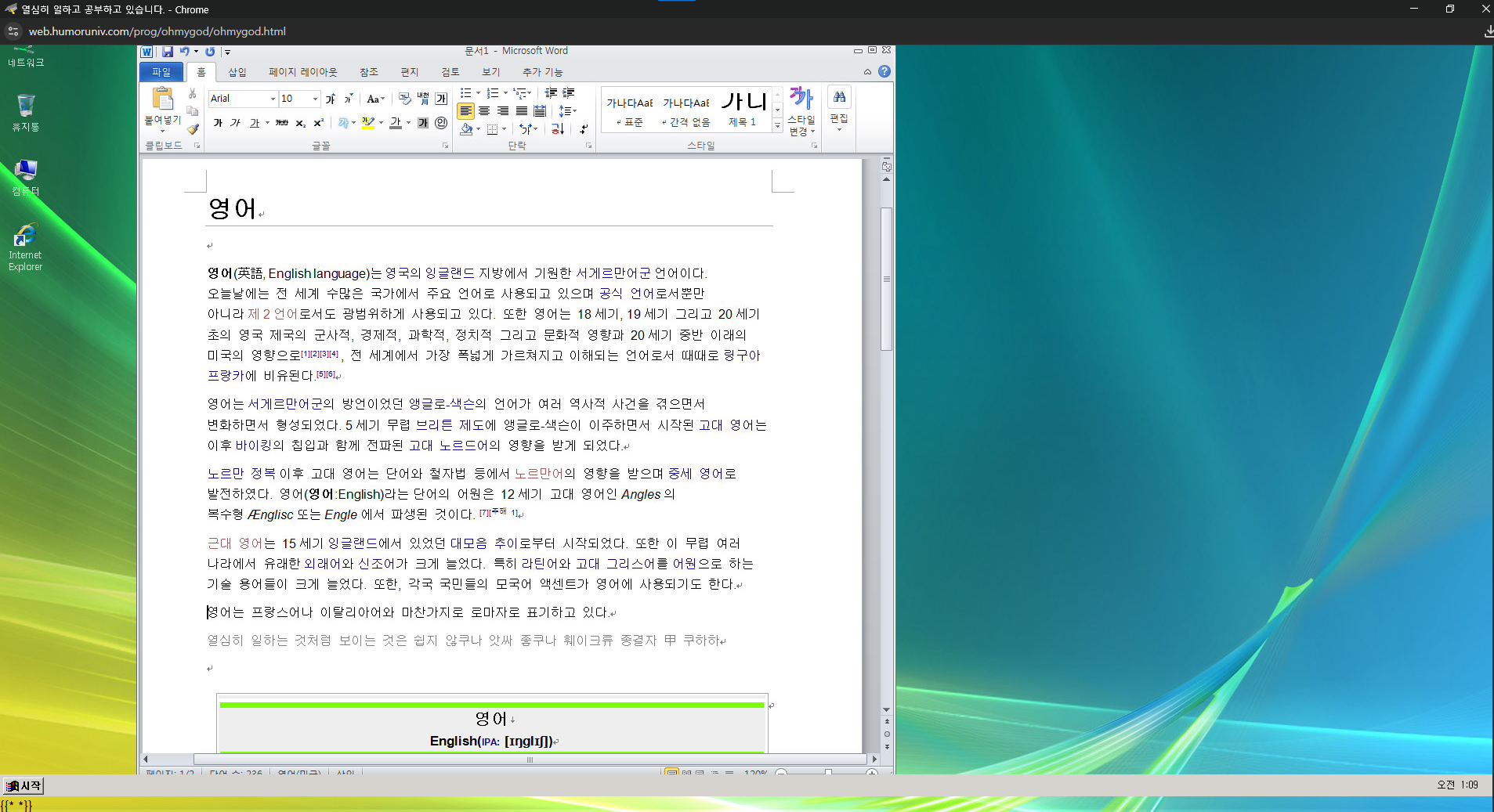Click the Subscript X₂ icon

[301, 123]
